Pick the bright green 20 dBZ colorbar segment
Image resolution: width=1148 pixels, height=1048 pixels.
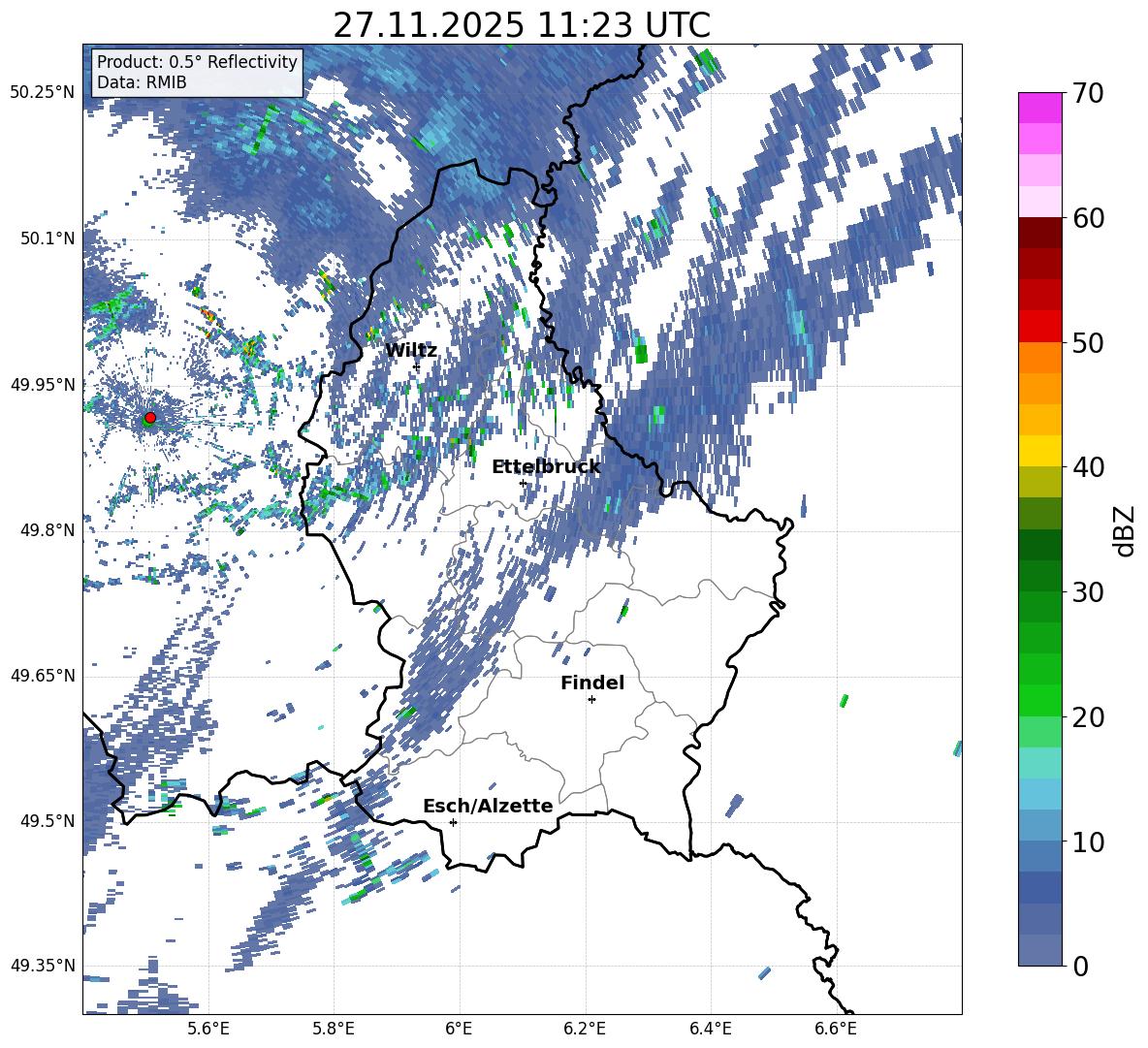(x=1039, y=700)
